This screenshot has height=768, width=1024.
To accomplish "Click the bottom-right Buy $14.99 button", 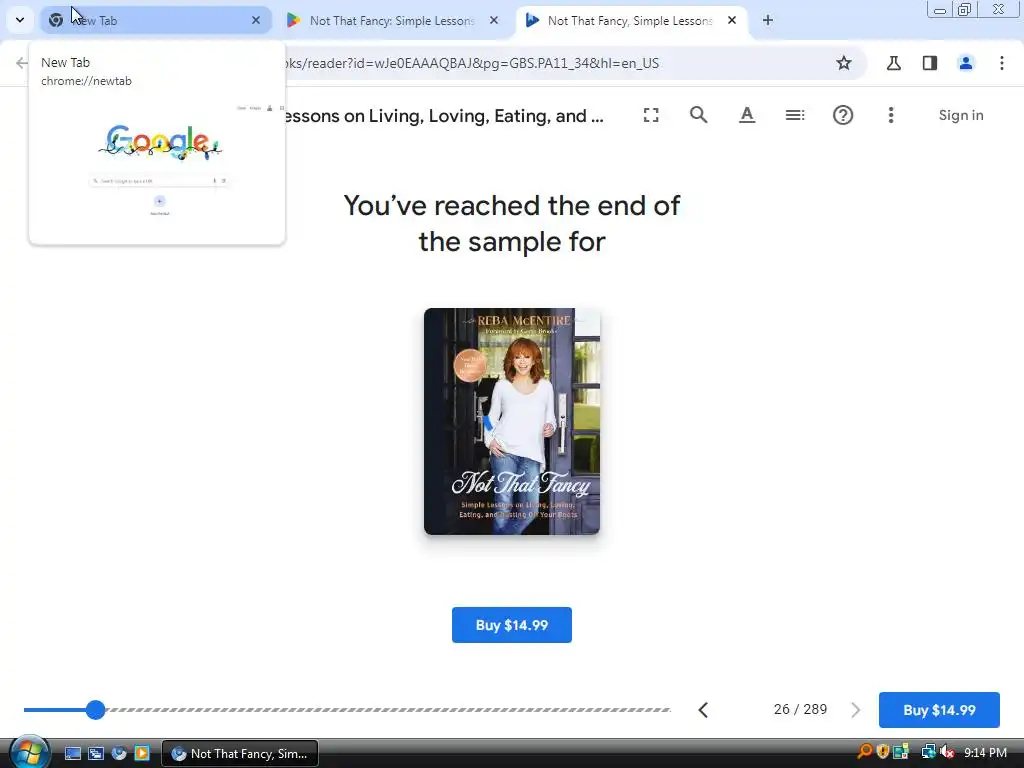I will 939,710.
